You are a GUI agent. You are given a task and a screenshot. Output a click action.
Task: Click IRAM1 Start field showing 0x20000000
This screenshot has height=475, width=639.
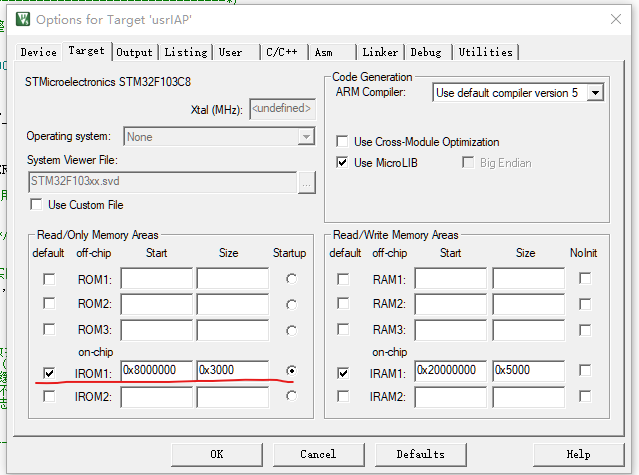click(x=451, y=370)
